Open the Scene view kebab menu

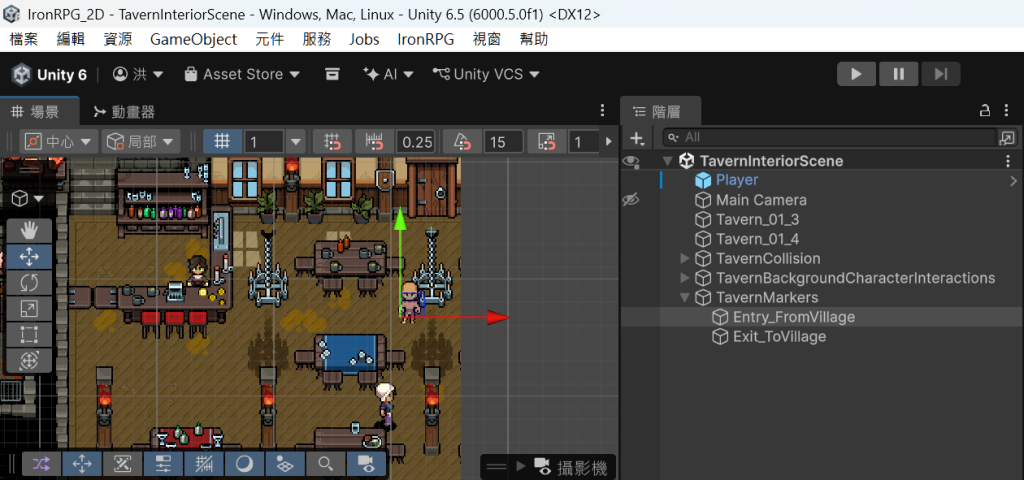[x=603, y=111]
